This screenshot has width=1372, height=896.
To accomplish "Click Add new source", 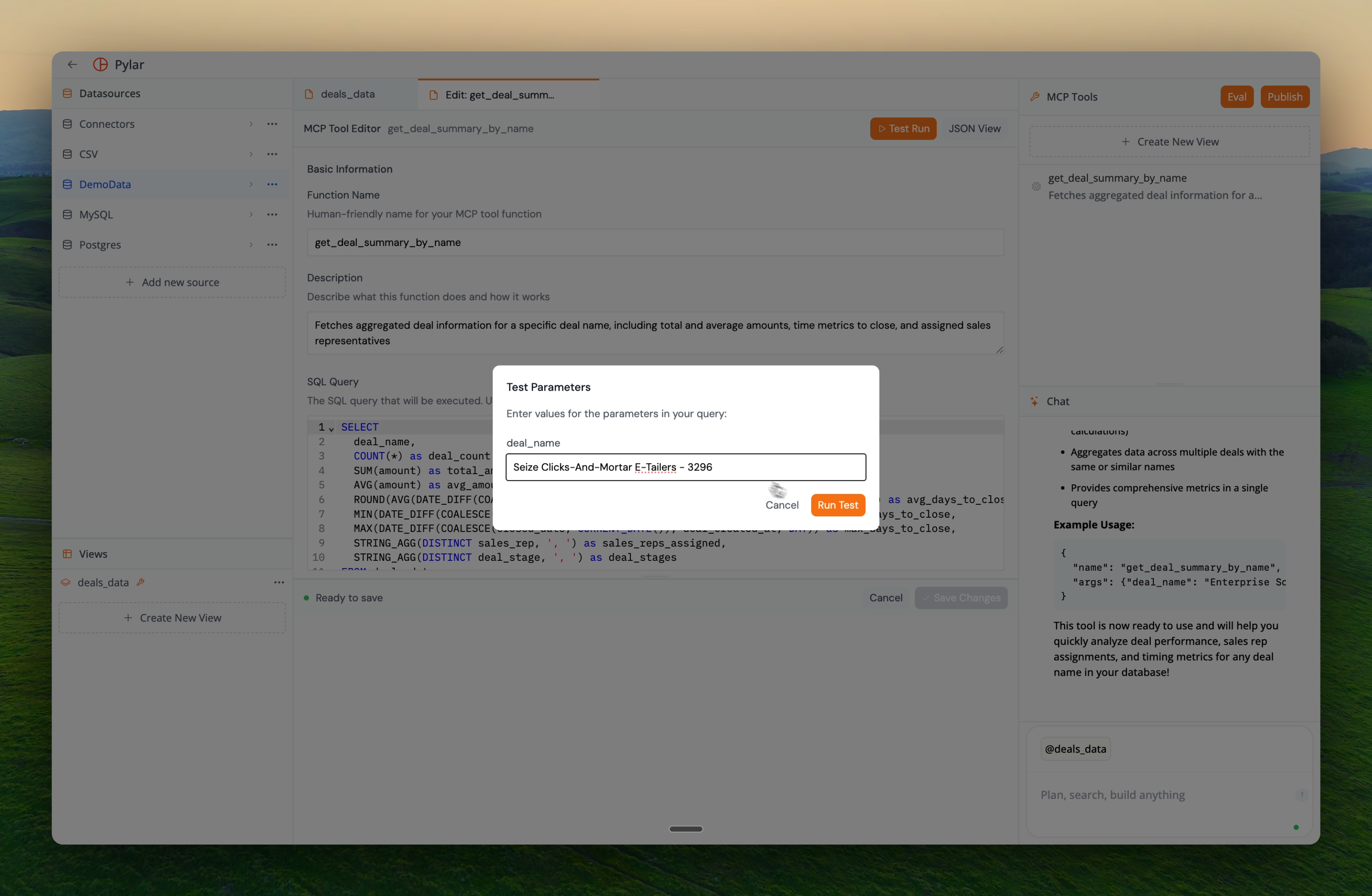I will (x=172, y=282).
